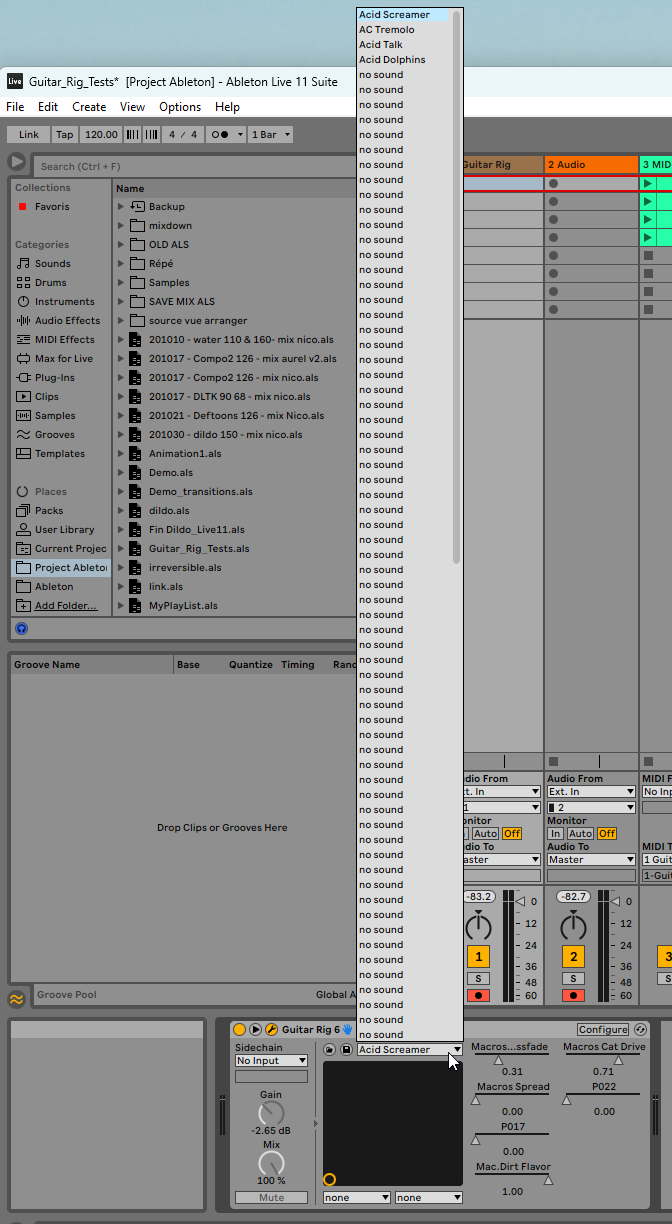This screenshot has height=1224, width=672.
Task: Open the Instruments category
Action: tap(64, 302)
